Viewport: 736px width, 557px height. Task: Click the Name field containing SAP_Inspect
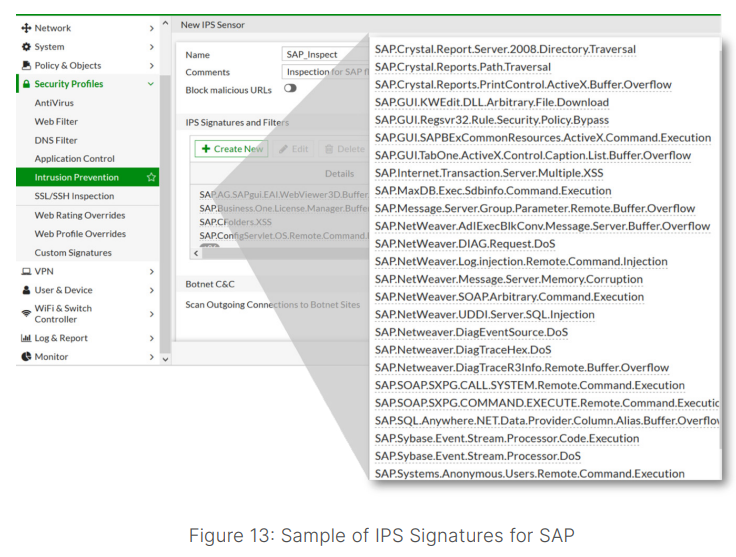click(x=326, y=54)
